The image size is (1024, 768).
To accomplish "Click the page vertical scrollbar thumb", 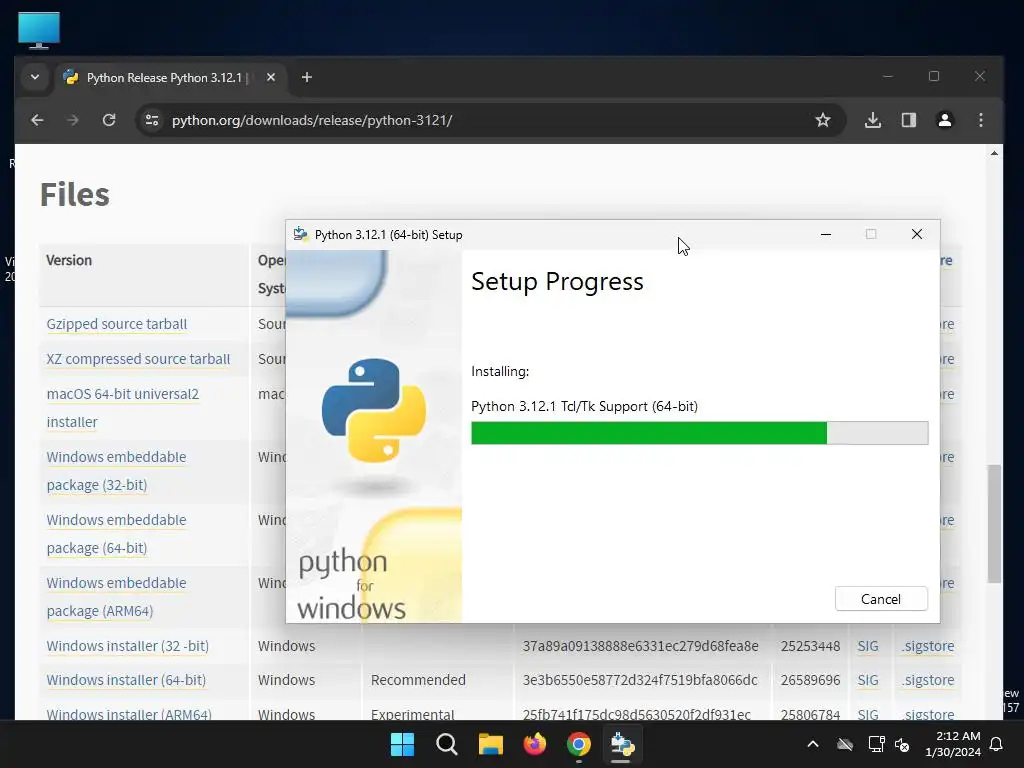I will [x=994, y=523].
